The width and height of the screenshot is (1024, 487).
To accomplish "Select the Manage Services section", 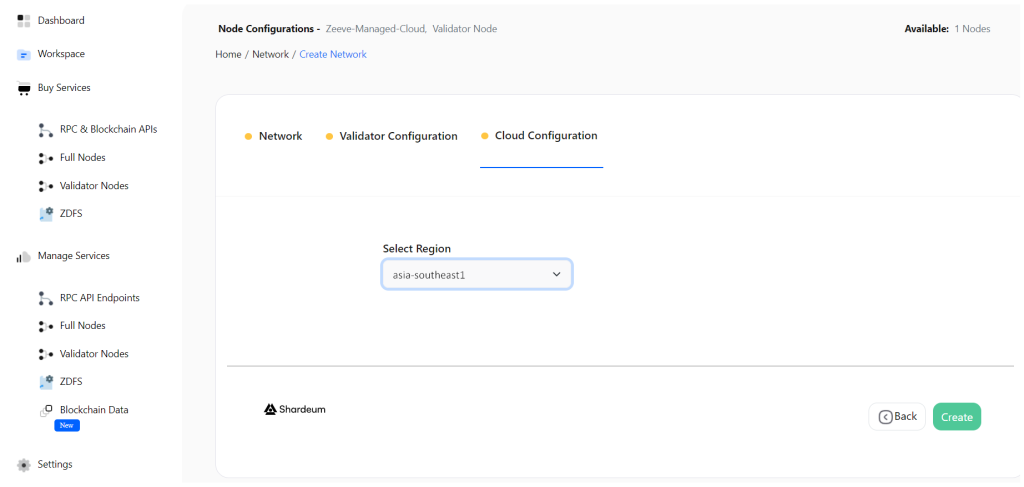I will (x=74, y=256).
